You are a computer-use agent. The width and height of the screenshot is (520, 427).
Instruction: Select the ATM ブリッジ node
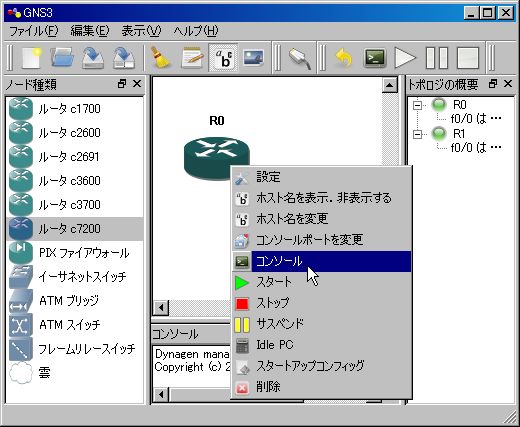(x=75, y=301)
